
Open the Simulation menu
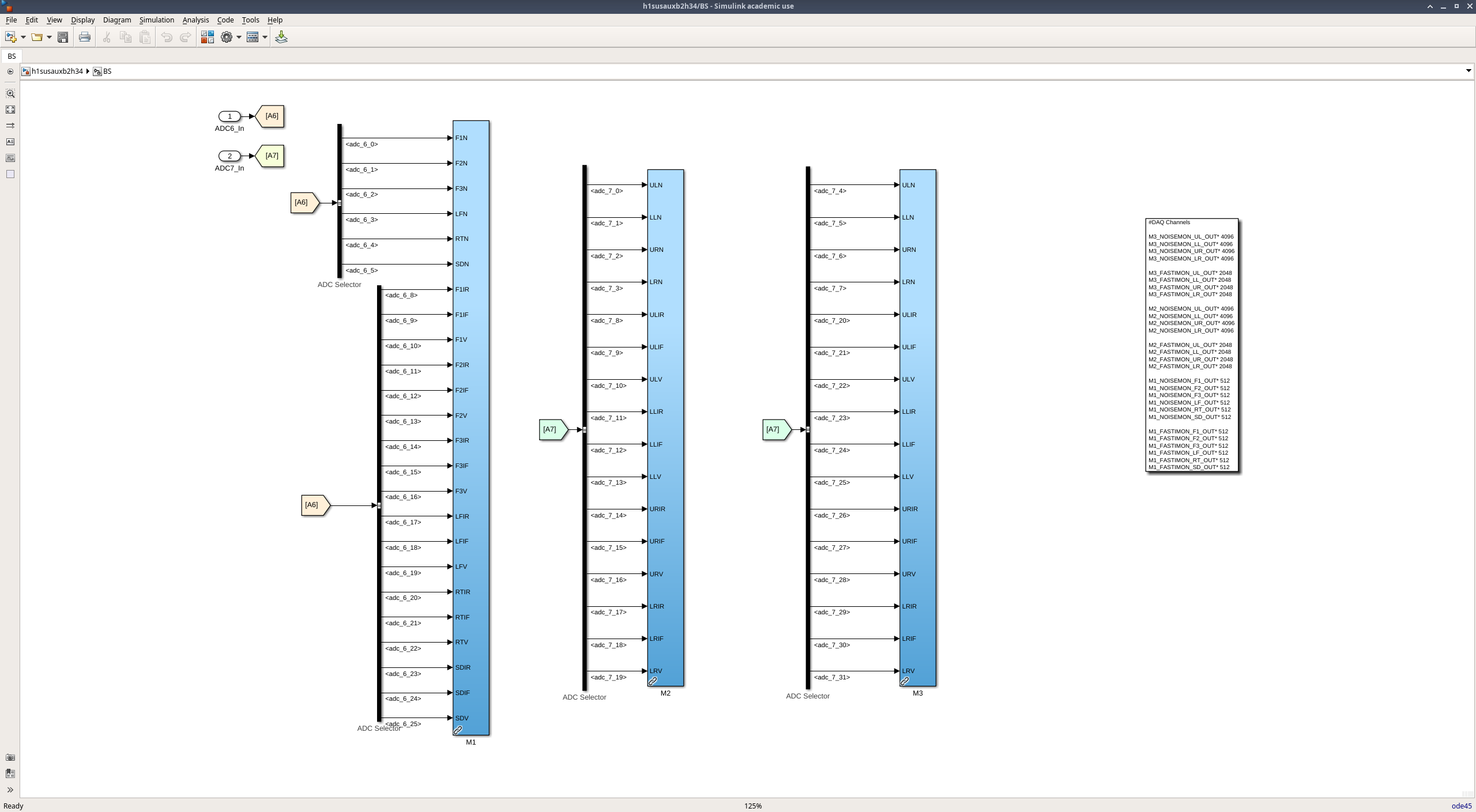(x=156, y=20)
